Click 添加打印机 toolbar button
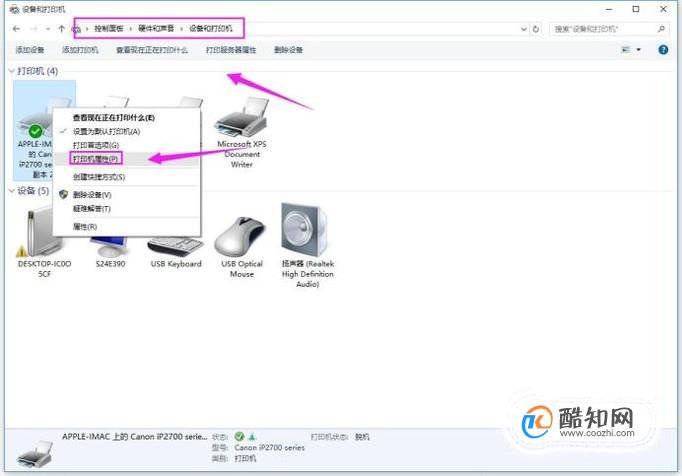The width and height of the screenshot is (682, 476). 80,50
